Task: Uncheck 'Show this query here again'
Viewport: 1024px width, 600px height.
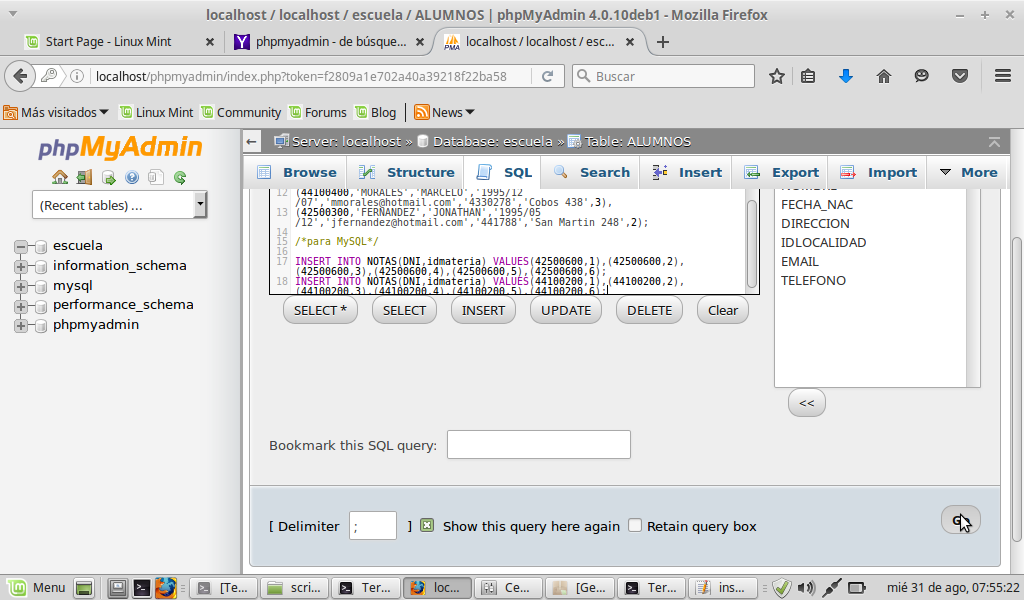Action: [427, 526]
